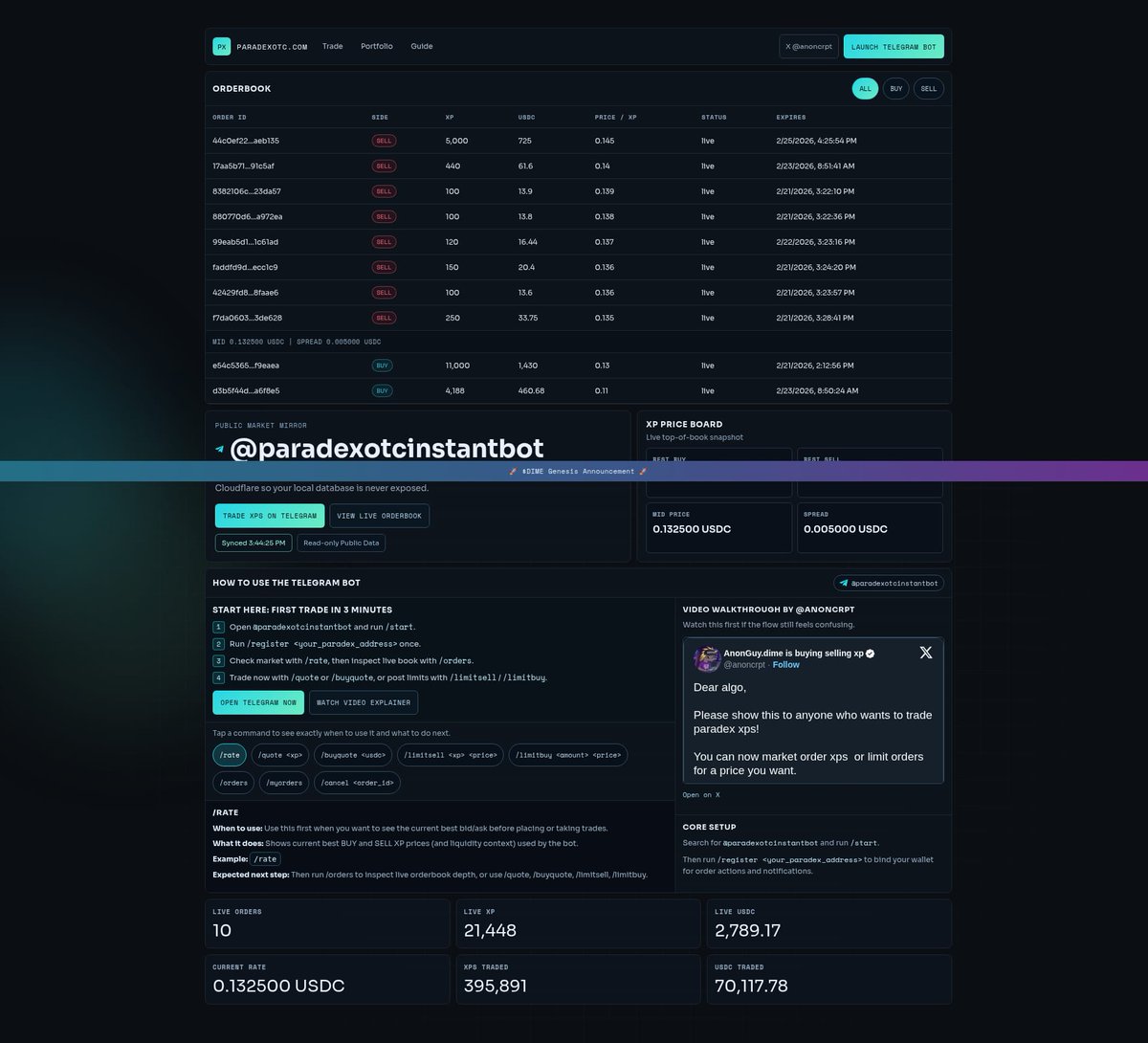Screen dimensions: 1148x1043
Task: Select the /quote <xp> command chip
Action: click(280, 755)
